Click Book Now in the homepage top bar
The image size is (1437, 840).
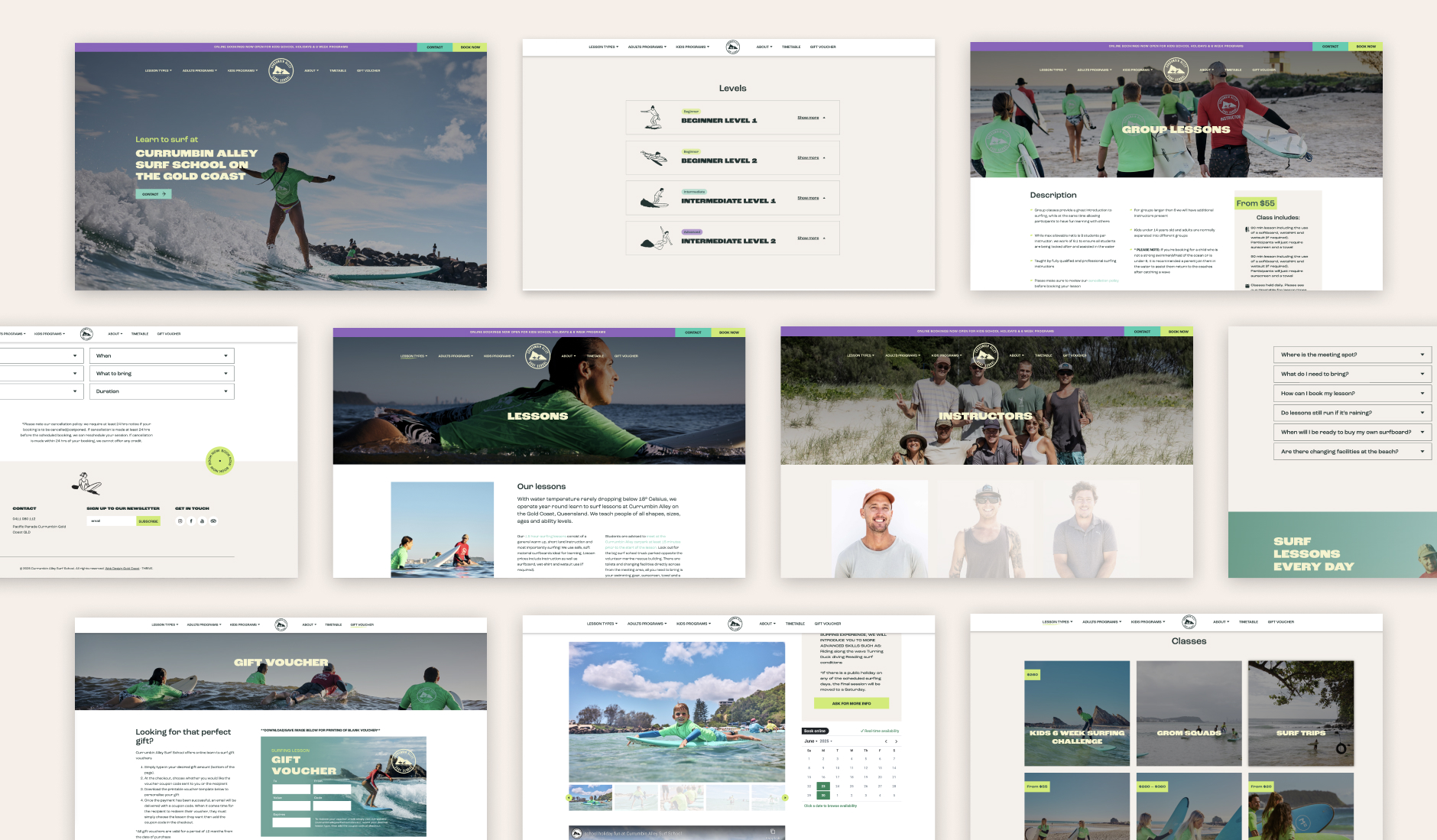[470, 47]
